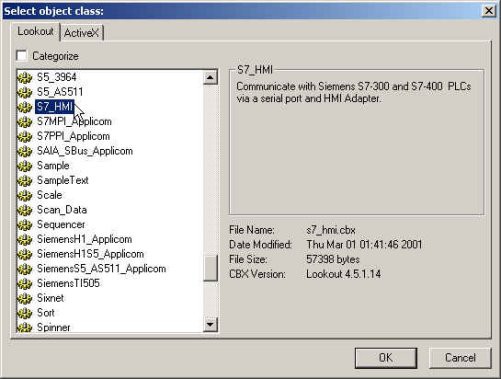
Task: Click the list scrollbar down arrow
Action: (x=210, y=324)
